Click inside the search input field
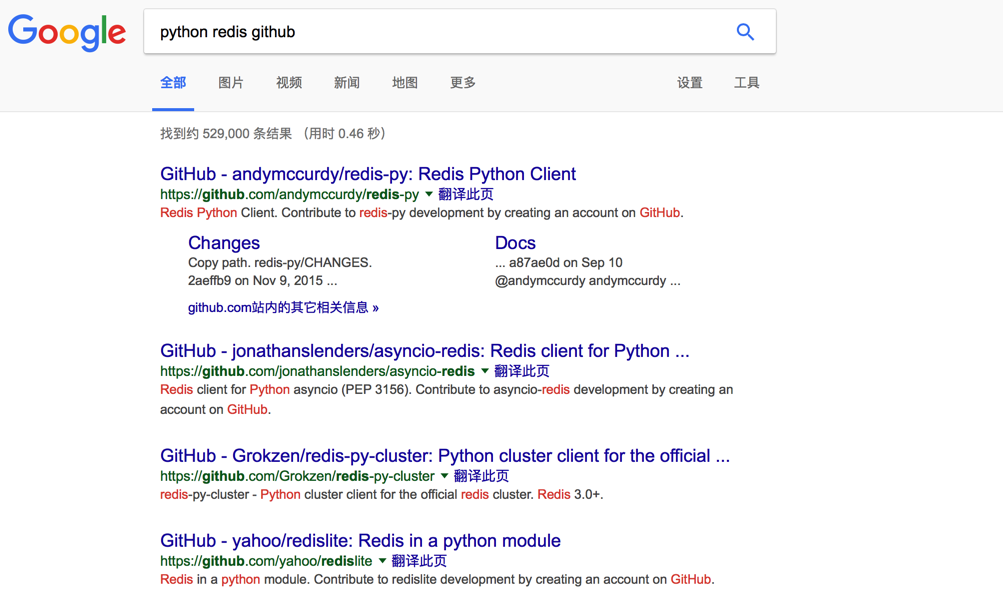The height and width of the screenshot is (589, 1003). (400, 31)
